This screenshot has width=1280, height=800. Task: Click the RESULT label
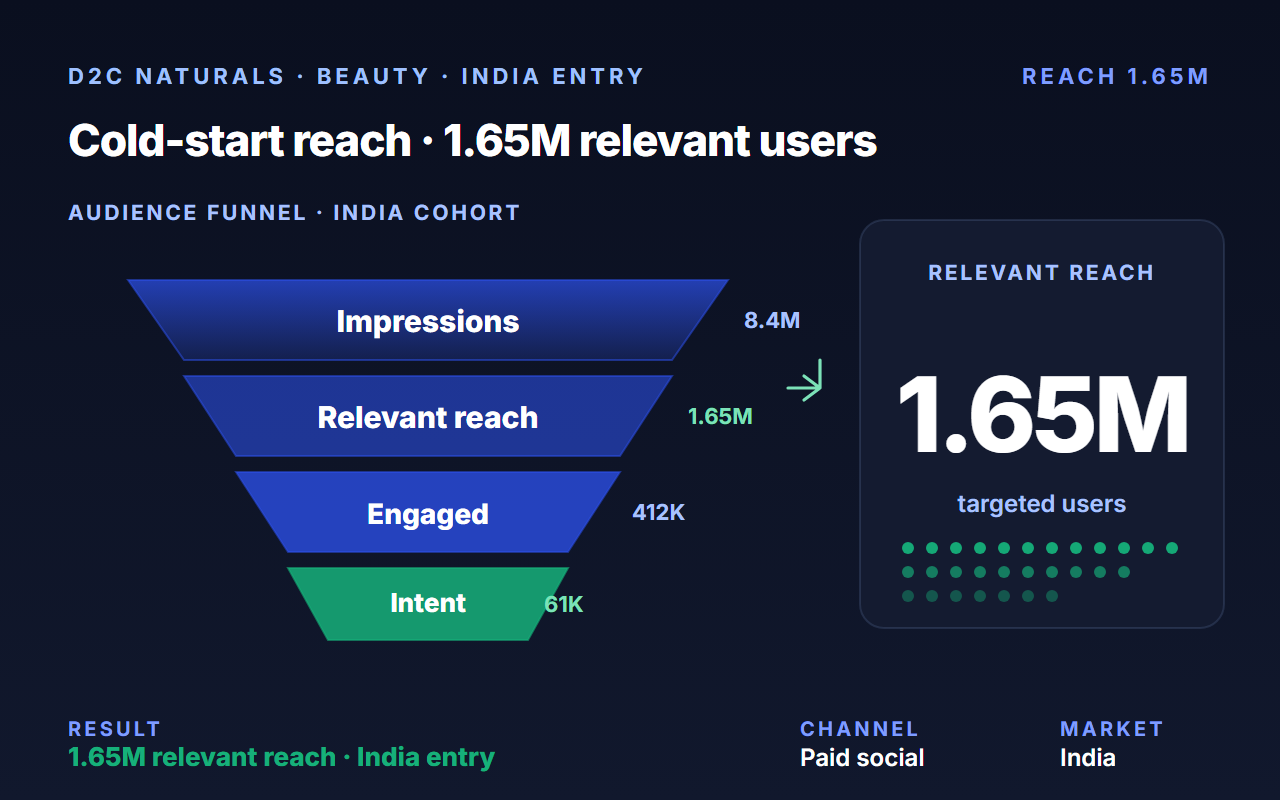click(114, 728)
